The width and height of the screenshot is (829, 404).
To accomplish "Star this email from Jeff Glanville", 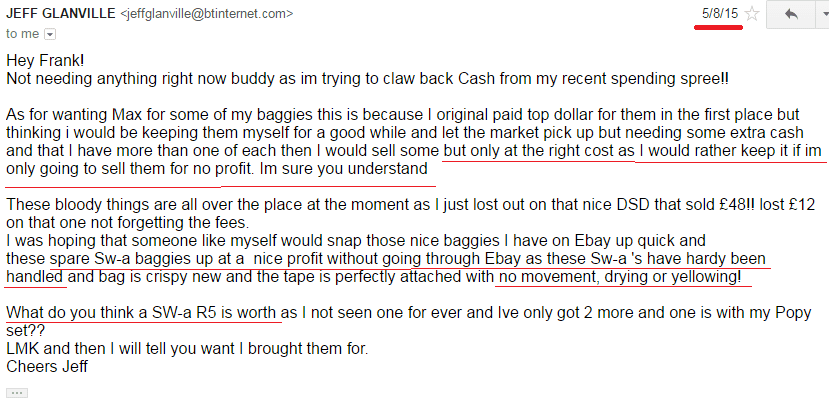I will point(751,14).
